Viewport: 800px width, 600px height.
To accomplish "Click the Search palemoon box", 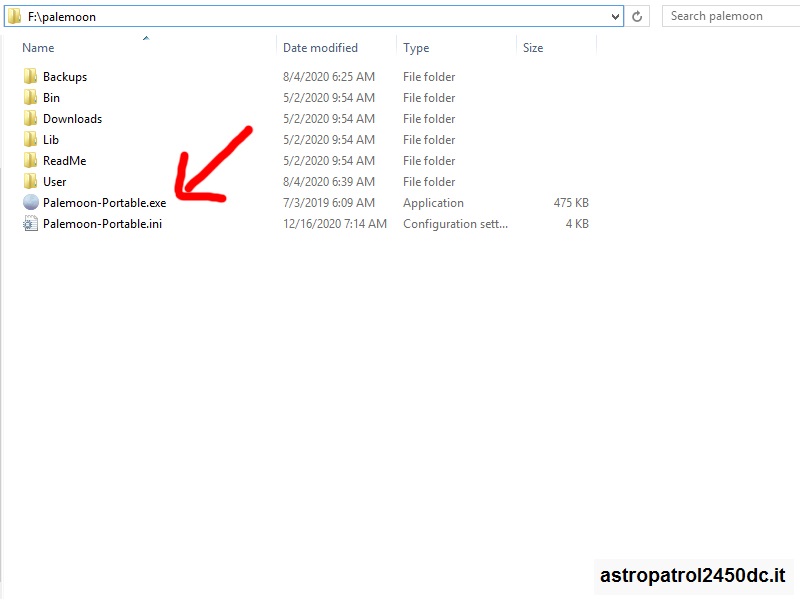I will pyautogui.click(x=731, y=16).
